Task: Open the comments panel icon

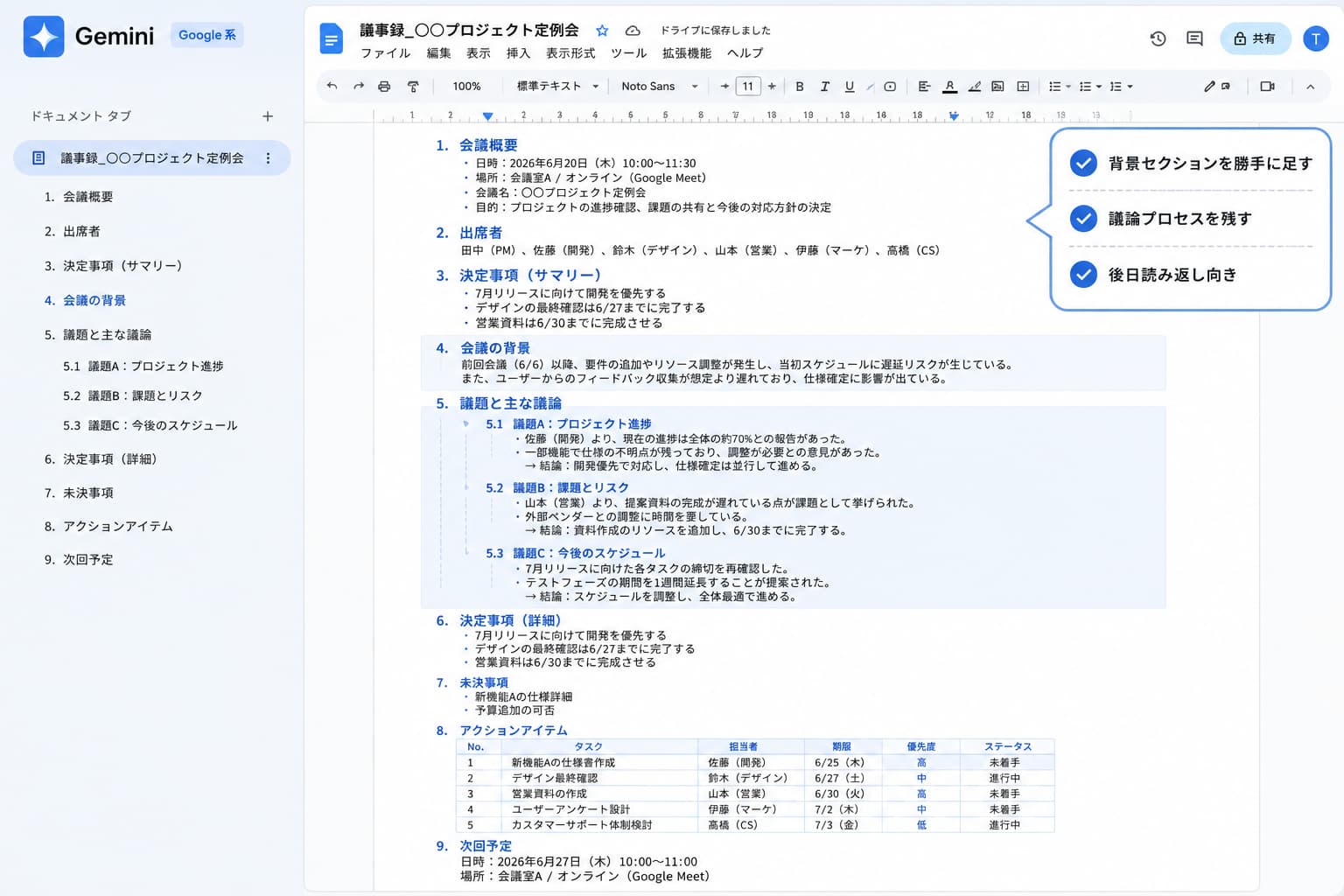Action: [x=1194, y=38]
